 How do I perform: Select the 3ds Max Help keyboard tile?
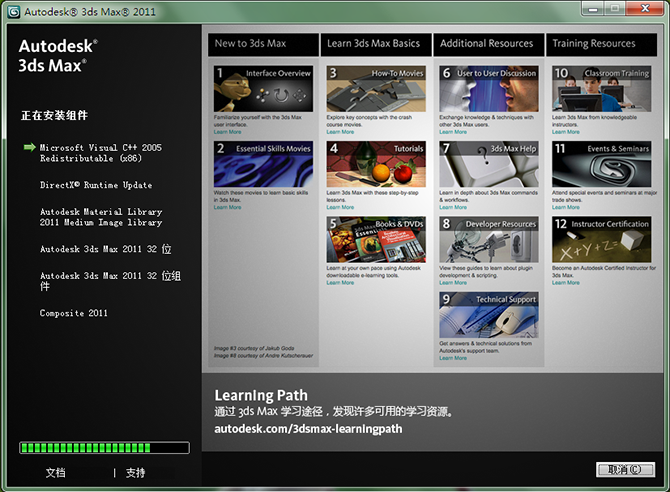click(489, 164)
